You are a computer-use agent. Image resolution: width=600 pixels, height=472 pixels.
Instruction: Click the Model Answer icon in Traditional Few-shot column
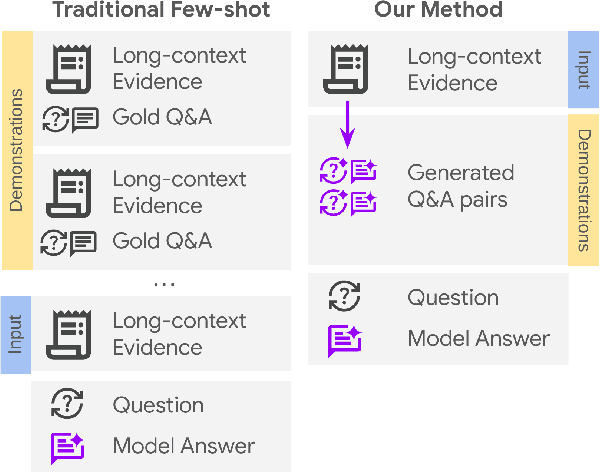pyautogui.click(x=69, y=445)
